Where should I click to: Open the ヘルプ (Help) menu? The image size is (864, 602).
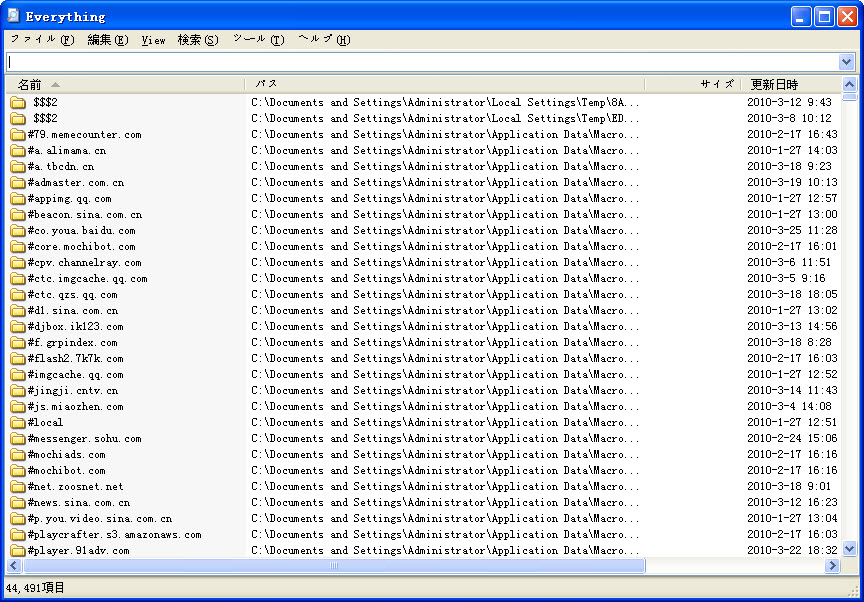tap(324, 40)
